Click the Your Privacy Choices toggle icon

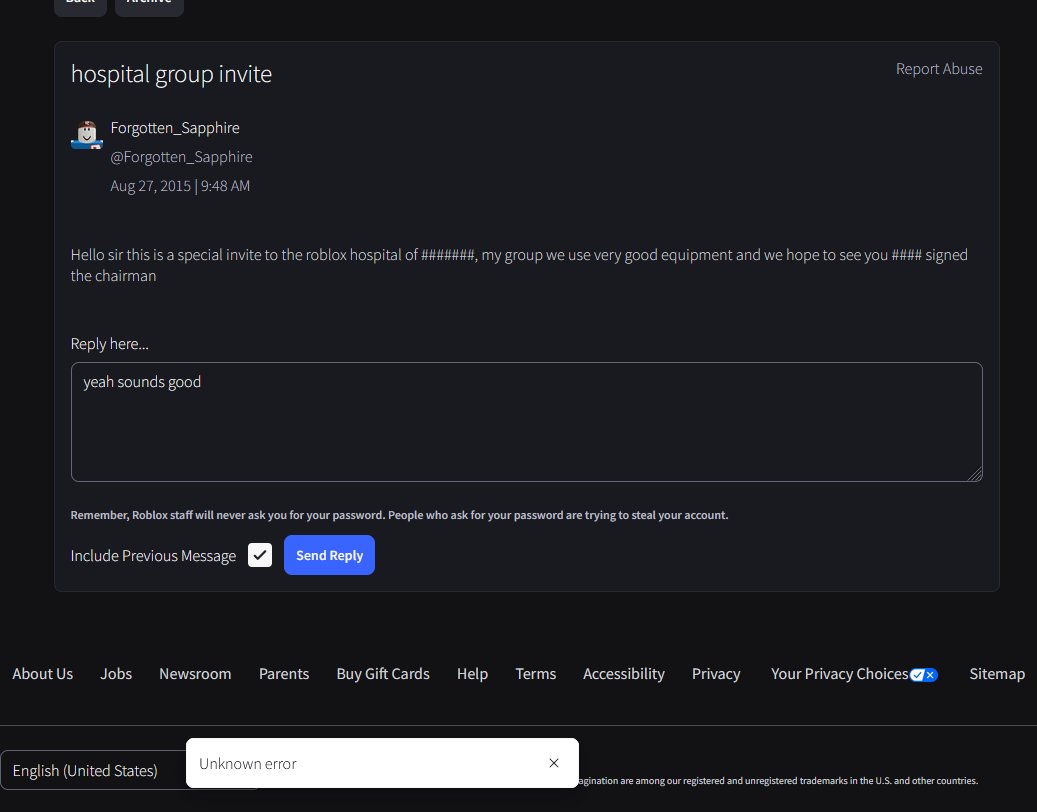[923, 675]
